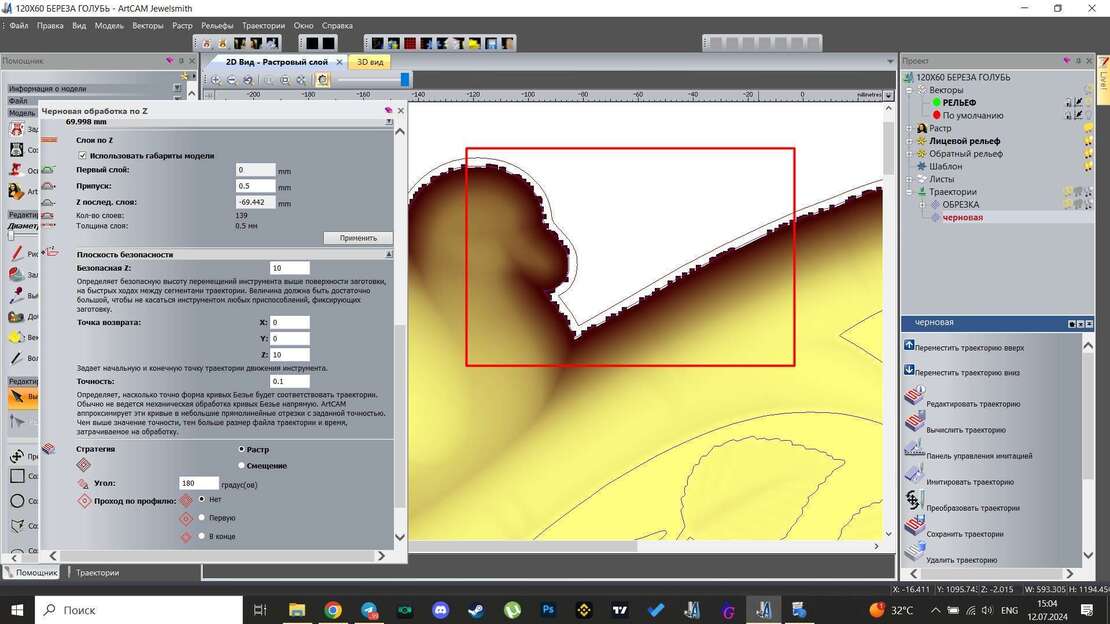This screenshot has width=1110, height=624.
Task: Collapse the Плоскость безопасности section
Action: pyautogui.click(x=389, y=255)
